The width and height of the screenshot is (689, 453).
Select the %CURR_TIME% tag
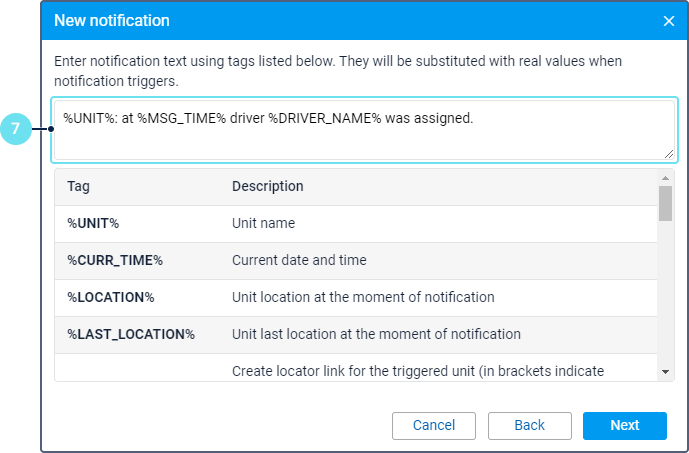click(114, 260)
